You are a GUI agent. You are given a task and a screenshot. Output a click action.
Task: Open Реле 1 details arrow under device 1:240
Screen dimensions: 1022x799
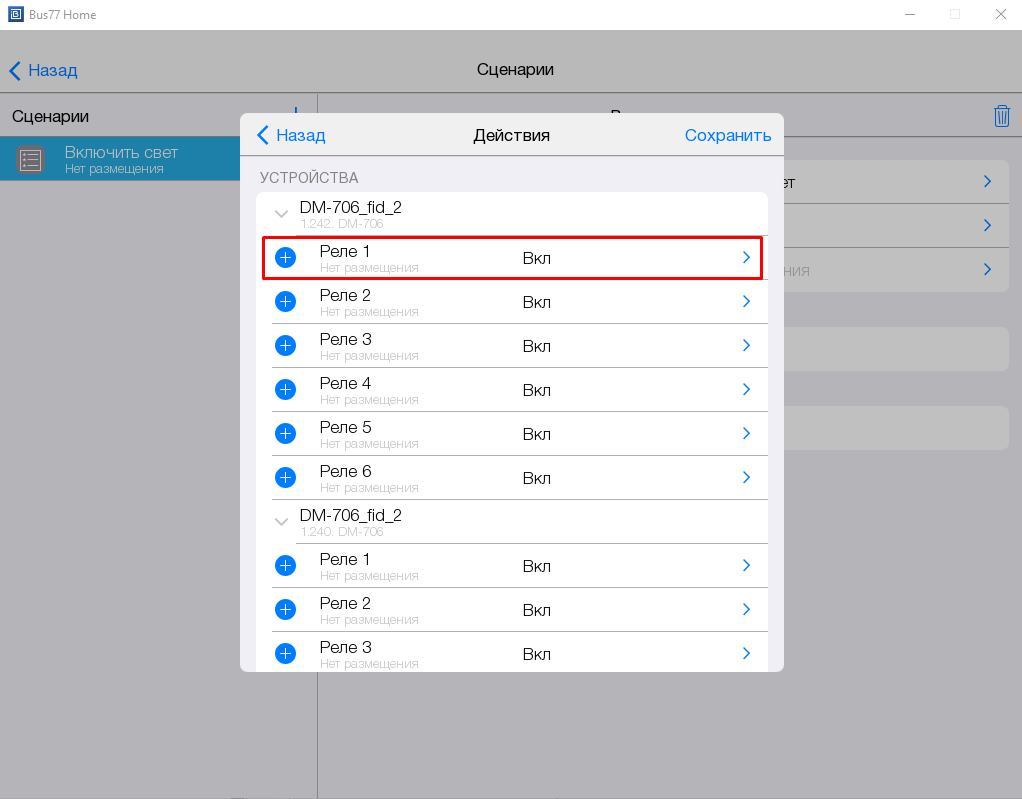click(x=746, y=566)
